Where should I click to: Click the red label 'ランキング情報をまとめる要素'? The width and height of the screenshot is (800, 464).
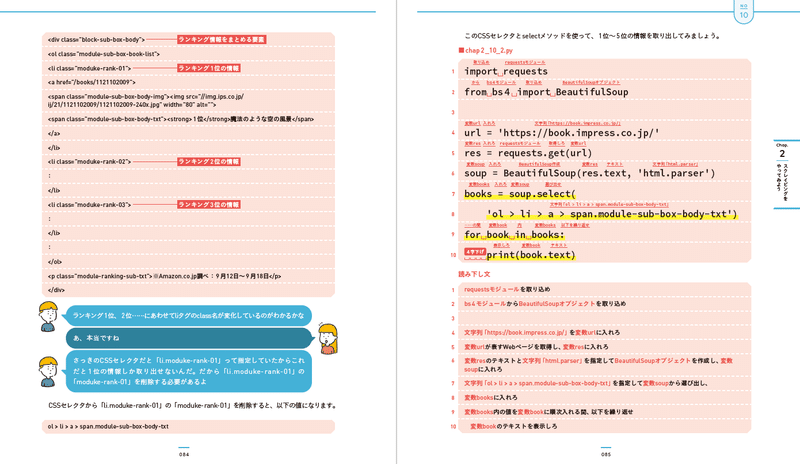click(x=221, y=39)
